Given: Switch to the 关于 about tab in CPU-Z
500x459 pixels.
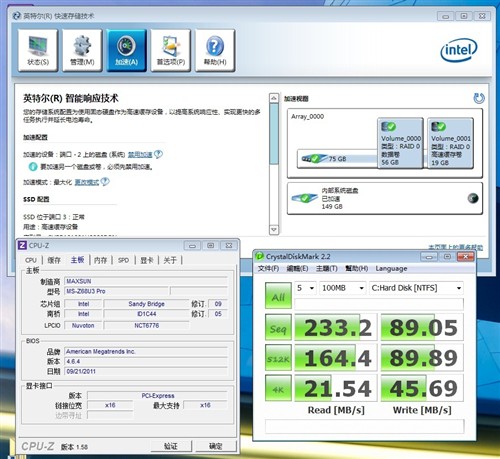Looking at the screenshot, I should pyautogui.click(x=170, y=260).
